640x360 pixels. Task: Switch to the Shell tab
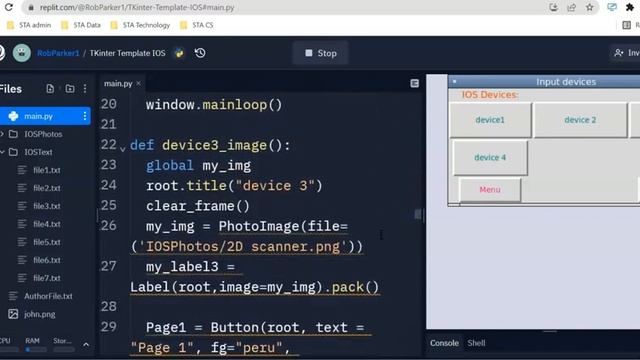pyautogui.click(x=476, y=343)
